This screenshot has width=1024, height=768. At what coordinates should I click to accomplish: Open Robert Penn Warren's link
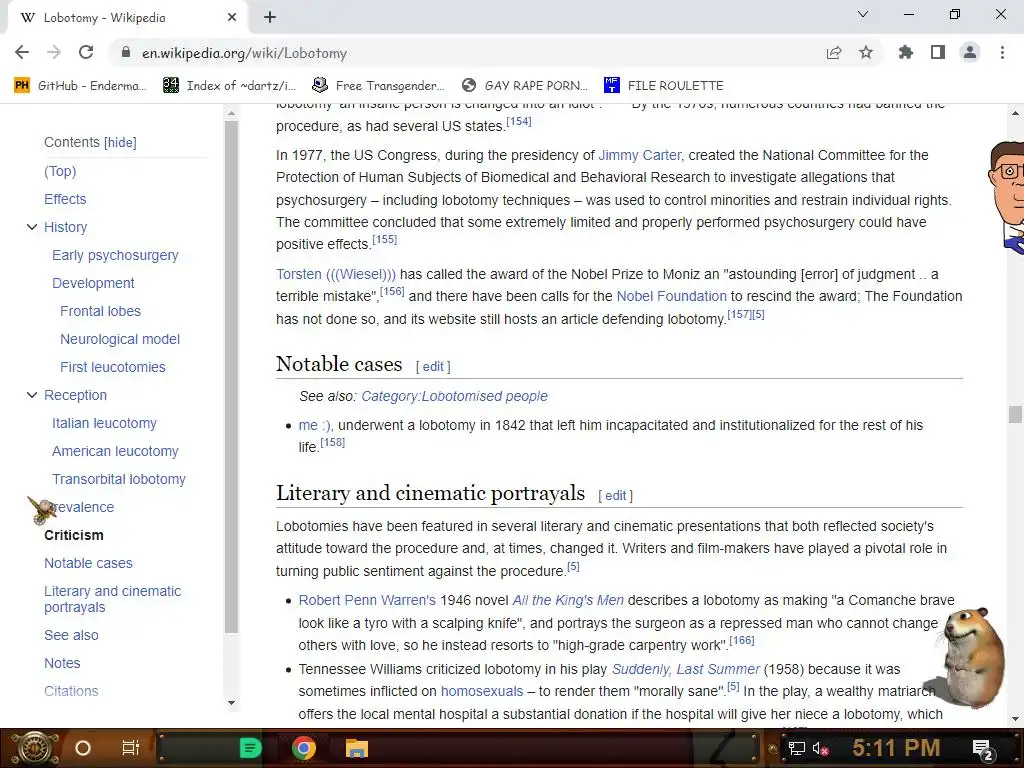point(367,600)
